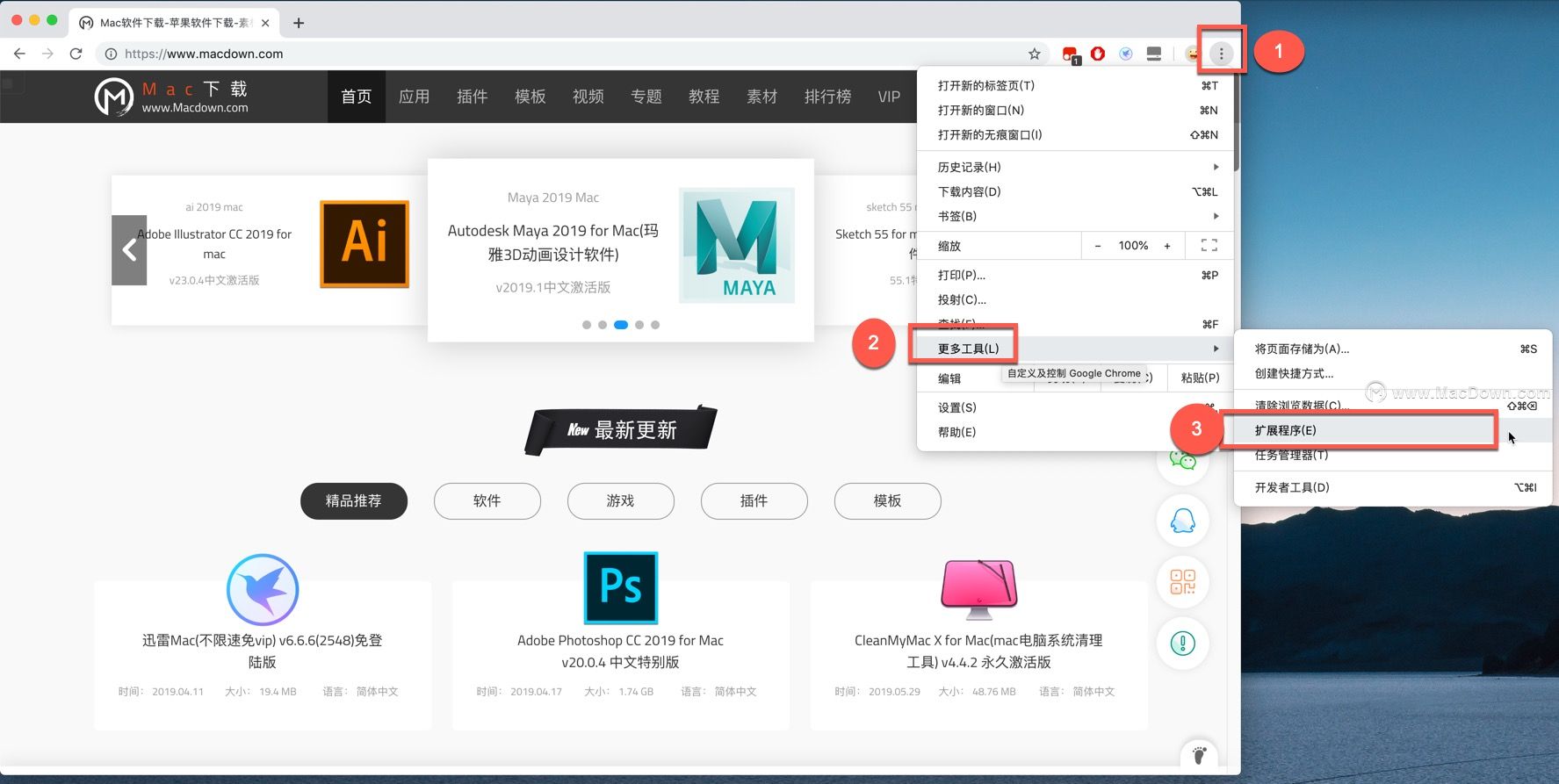This screenshot has height=784, width=1559.
Task: Choose 打开新的标签页(T) menu item
Action: (x=1075, y=85)
